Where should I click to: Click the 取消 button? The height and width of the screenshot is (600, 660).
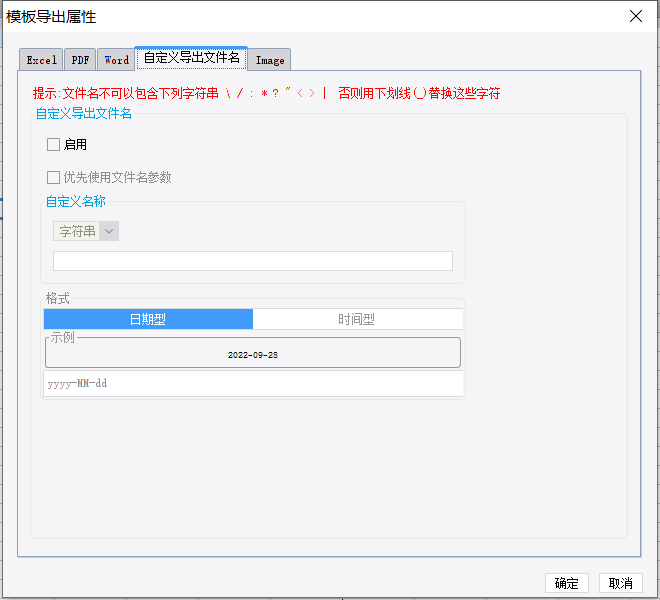621,583
